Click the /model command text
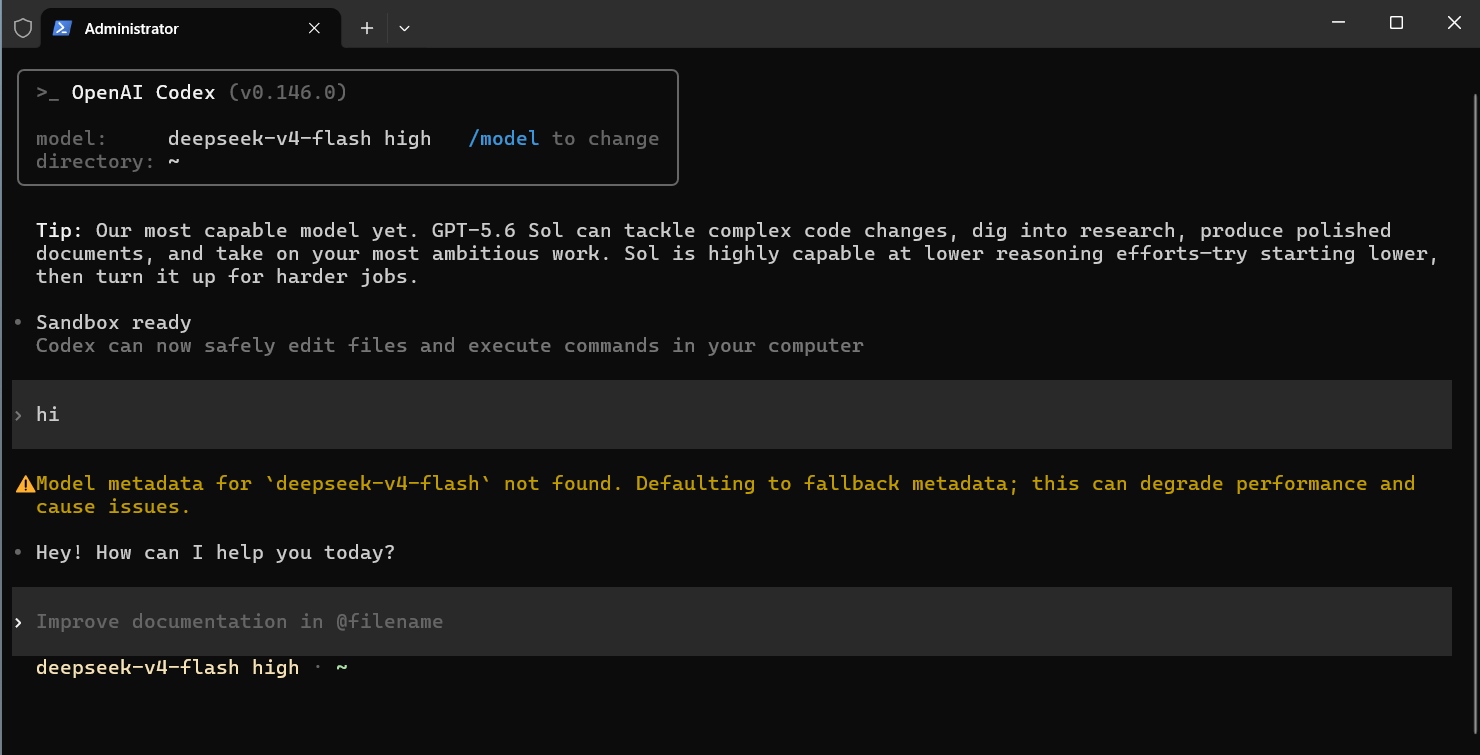Viewport: 1480px width, 755px height. [x=504, y=139]
